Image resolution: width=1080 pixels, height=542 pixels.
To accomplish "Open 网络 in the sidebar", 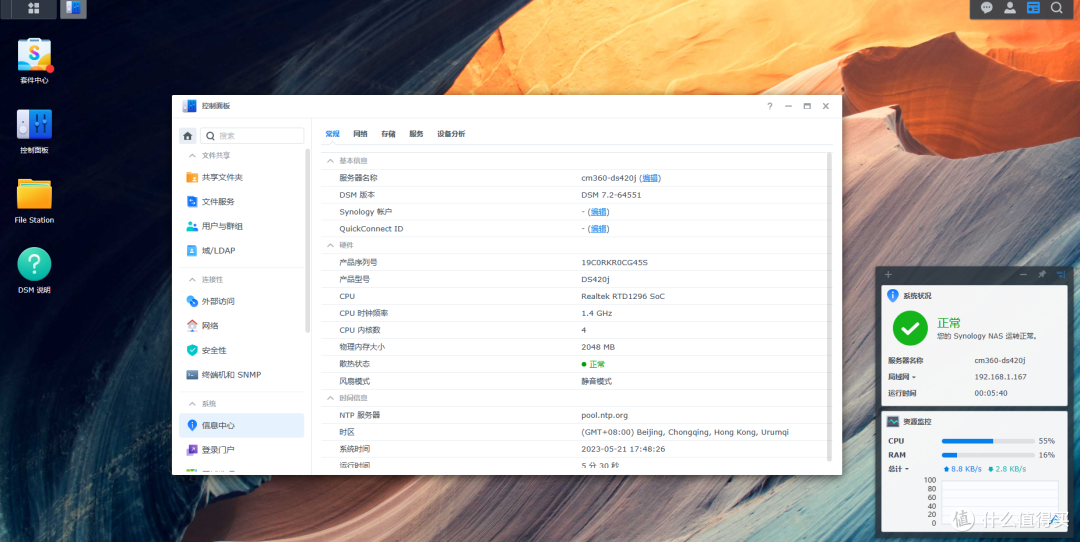I will (x=241, y=326).
